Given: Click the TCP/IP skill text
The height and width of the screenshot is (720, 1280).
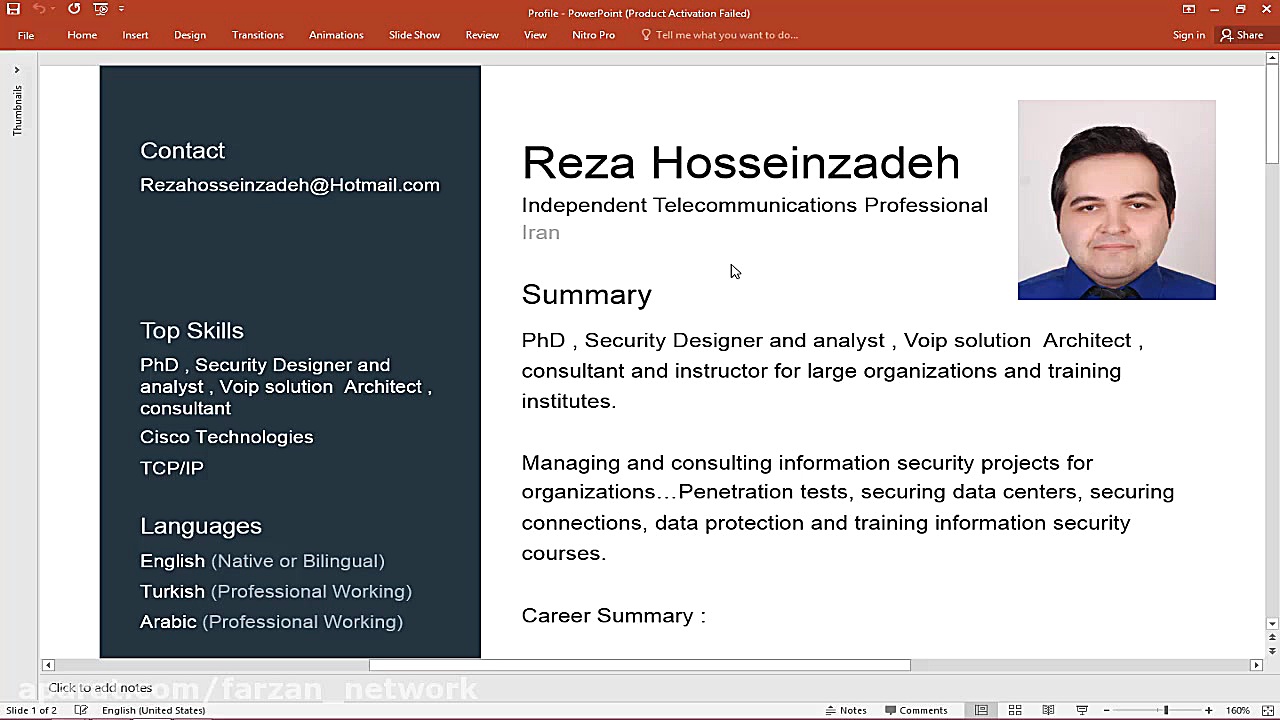Looking at the screenshot, I should click(x=172, y=467).
